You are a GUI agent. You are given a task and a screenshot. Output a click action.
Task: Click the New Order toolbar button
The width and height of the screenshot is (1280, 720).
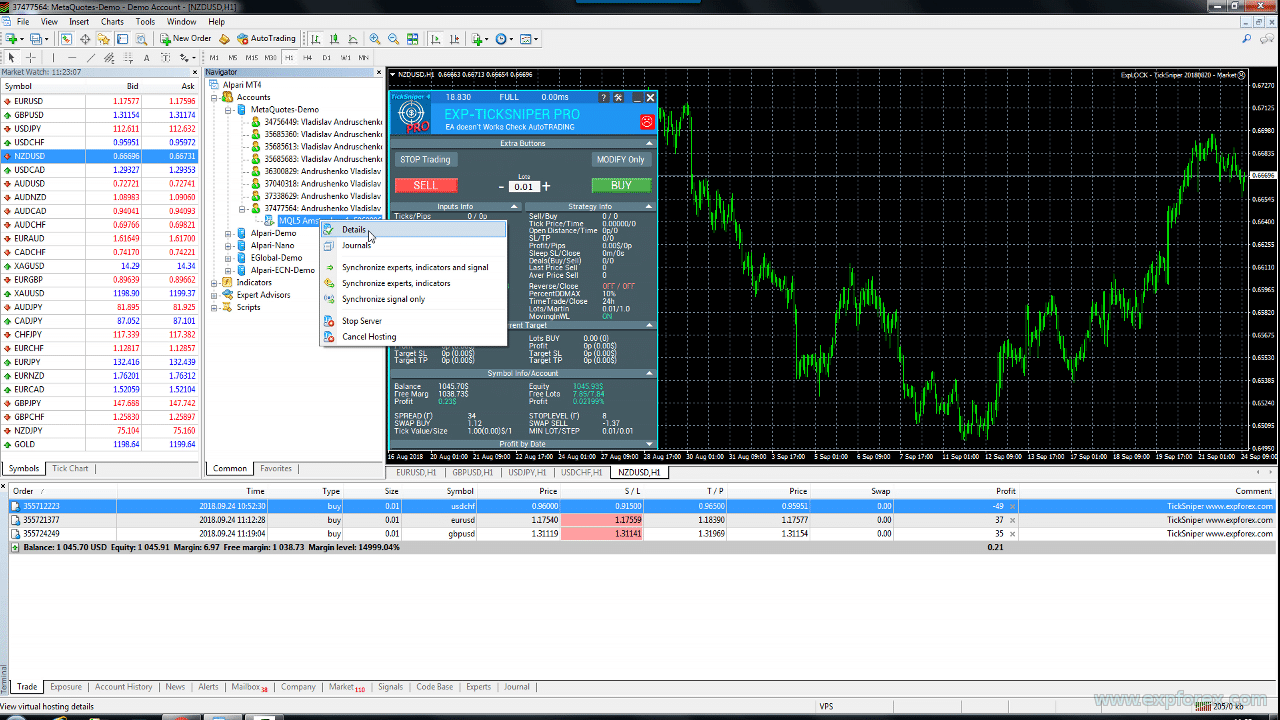point(186,39)
